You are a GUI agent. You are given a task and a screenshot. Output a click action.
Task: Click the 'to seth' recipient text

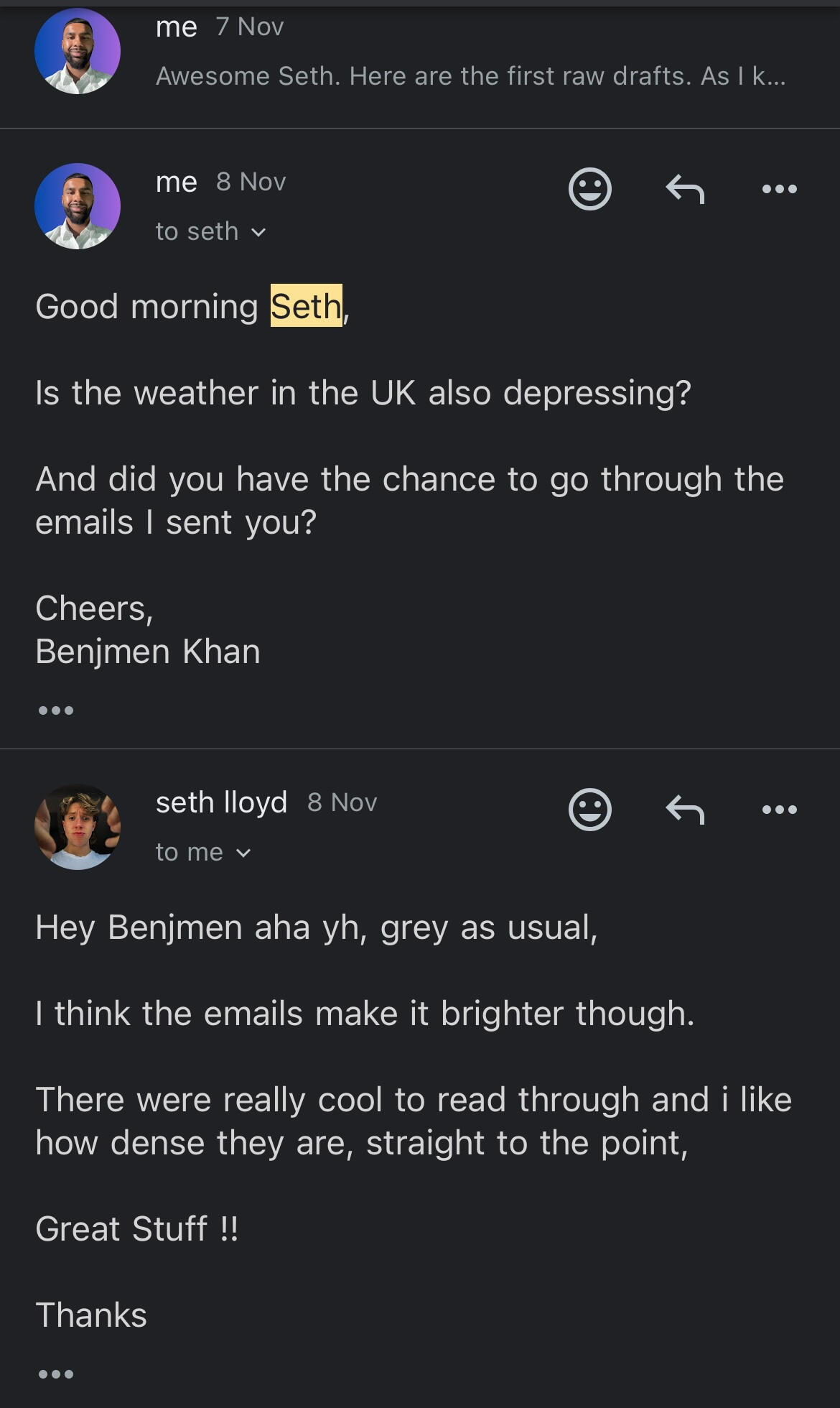tap(197, 231)
